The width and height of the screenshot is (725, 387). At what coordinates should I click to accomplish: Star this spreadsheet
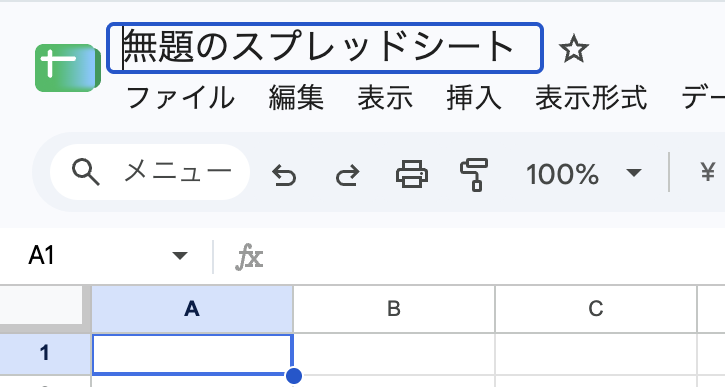[x=573, y=49]
